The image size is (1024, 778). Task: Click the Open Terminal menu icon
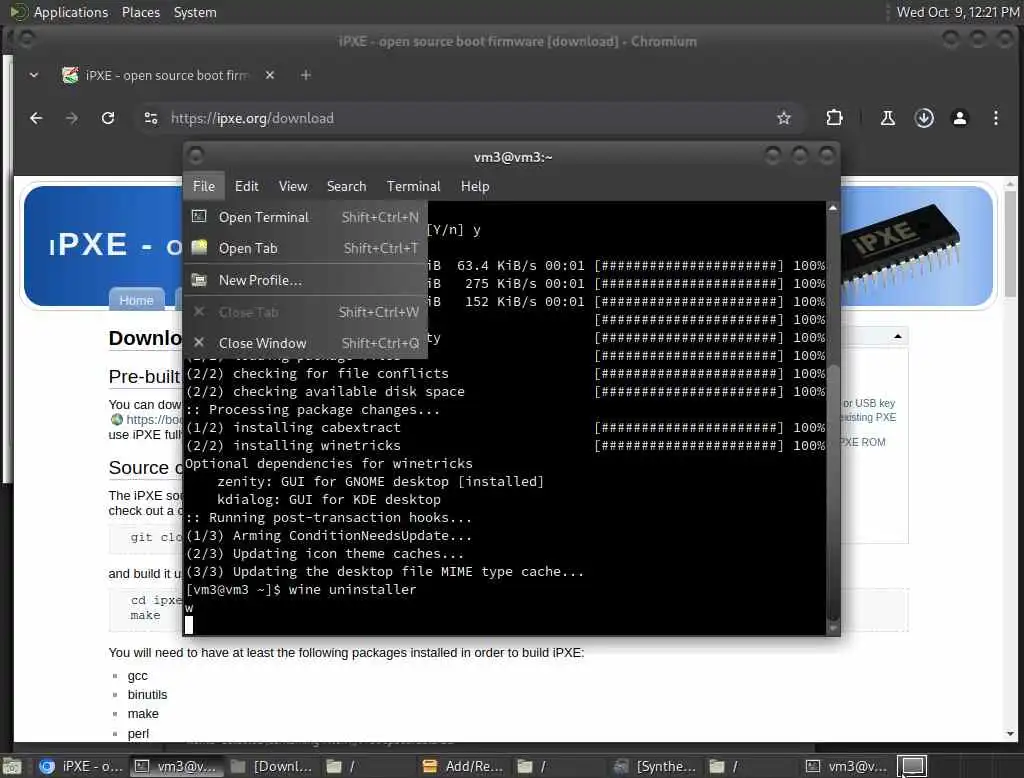[x=199, y=216]
